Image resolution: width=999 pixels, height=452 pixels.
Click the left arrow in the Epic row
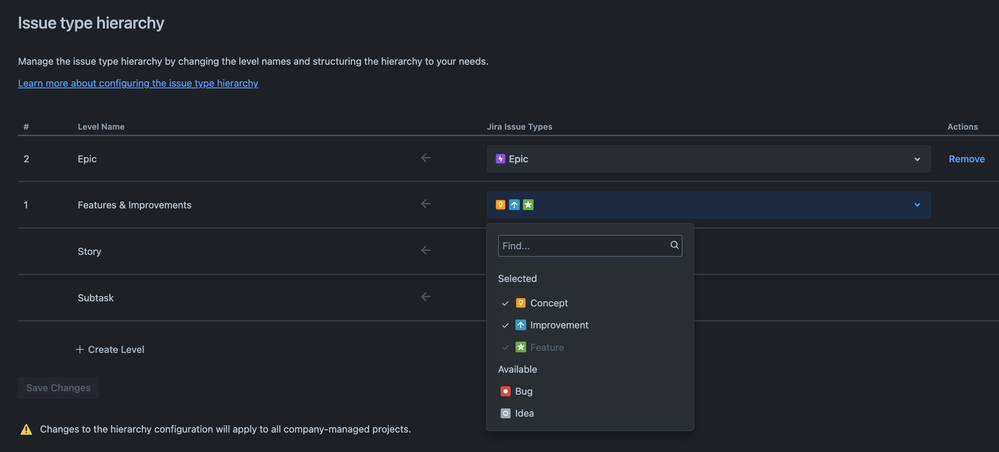click(x=426, y=158)
